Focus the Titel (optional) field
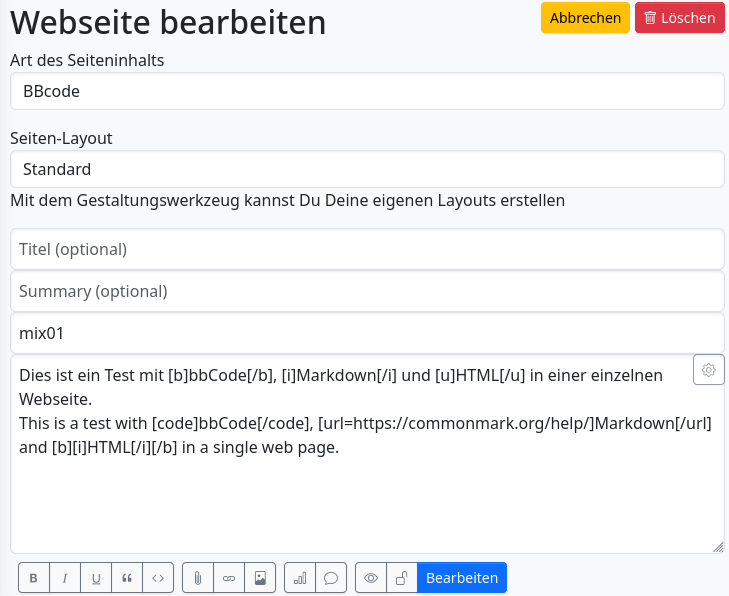 click(367, 249)
